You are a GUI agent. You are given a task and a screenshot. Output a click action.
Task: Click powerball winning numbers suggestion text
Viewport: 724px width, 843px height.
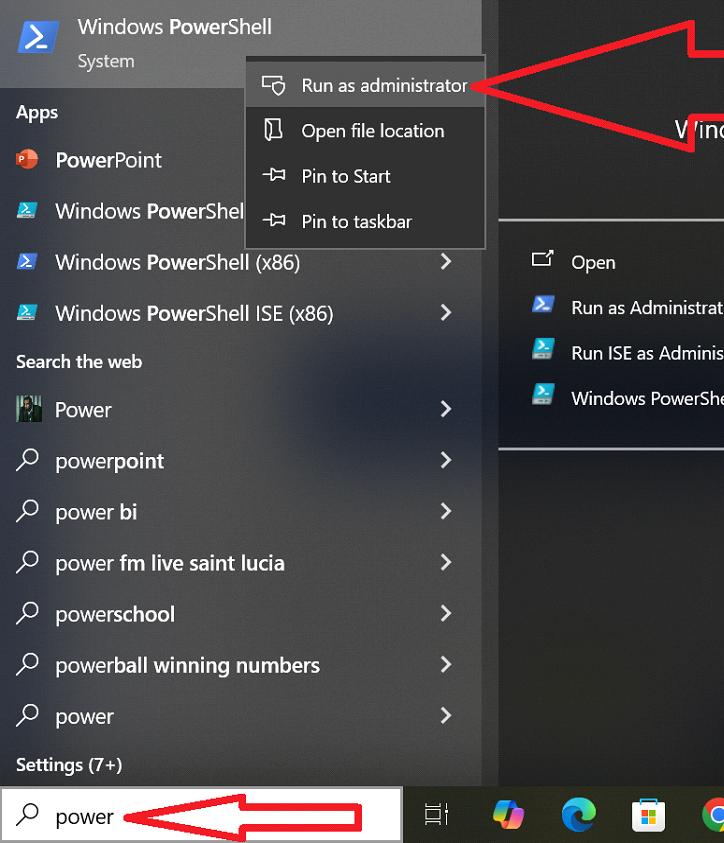pyautogui.click(x=188, y=666)
